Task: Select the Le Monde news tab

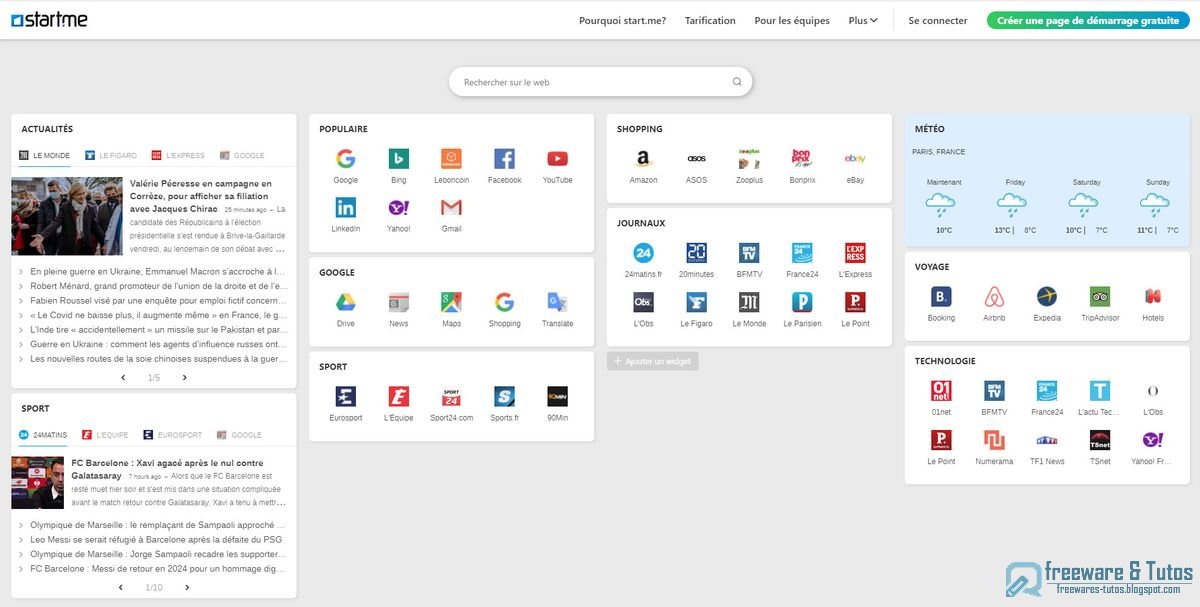Action: (45, 156)
